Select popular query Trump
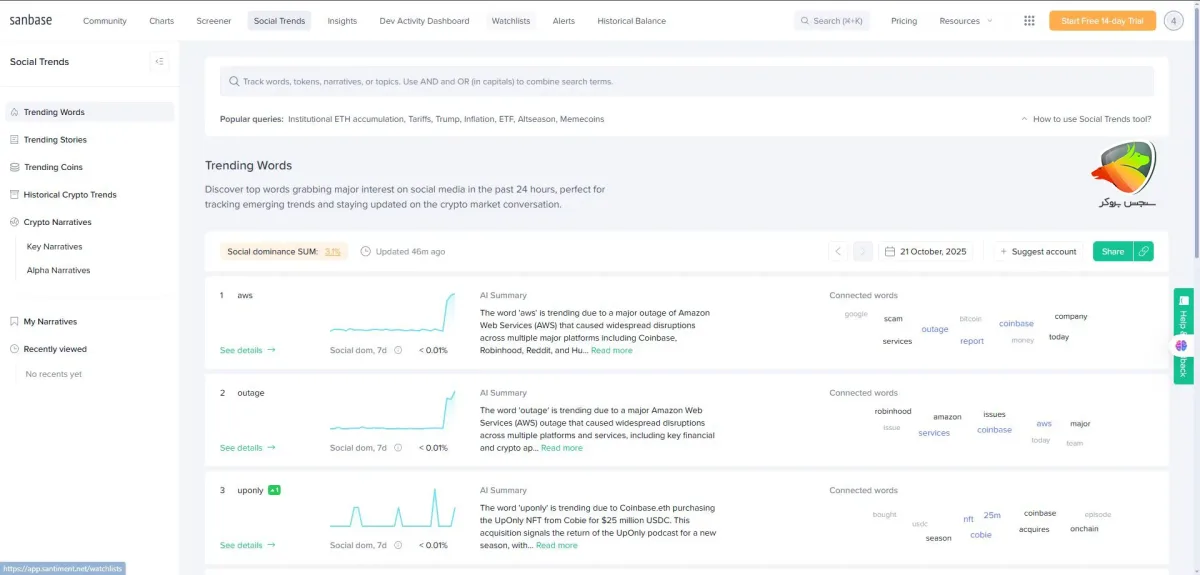1200x575 pixels. (447, 119)
